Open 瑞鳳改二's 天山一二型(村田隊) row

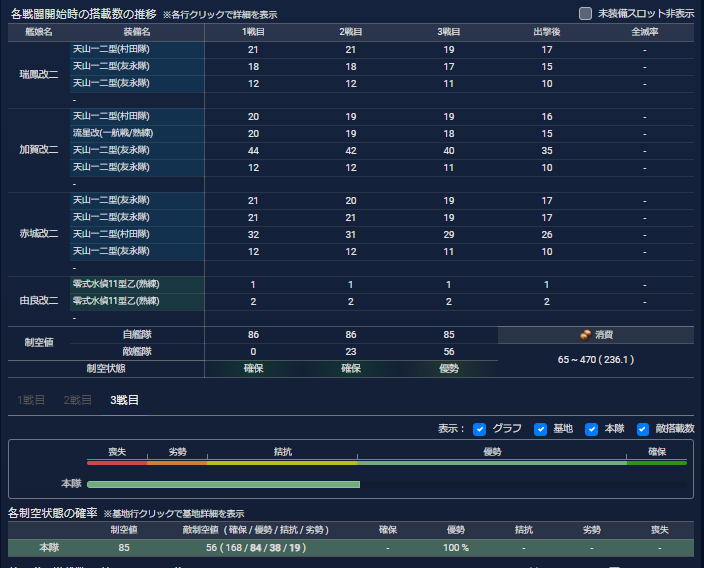click(351, 50)
